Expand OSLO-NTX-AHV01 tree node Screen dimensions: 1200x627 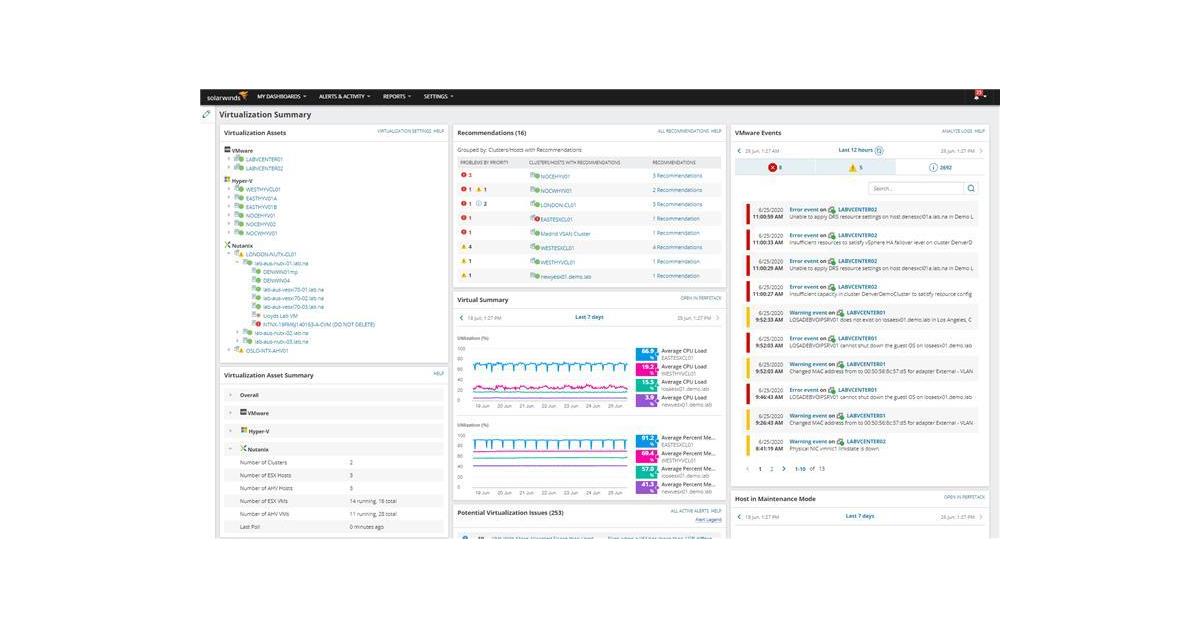click(229, 350)
